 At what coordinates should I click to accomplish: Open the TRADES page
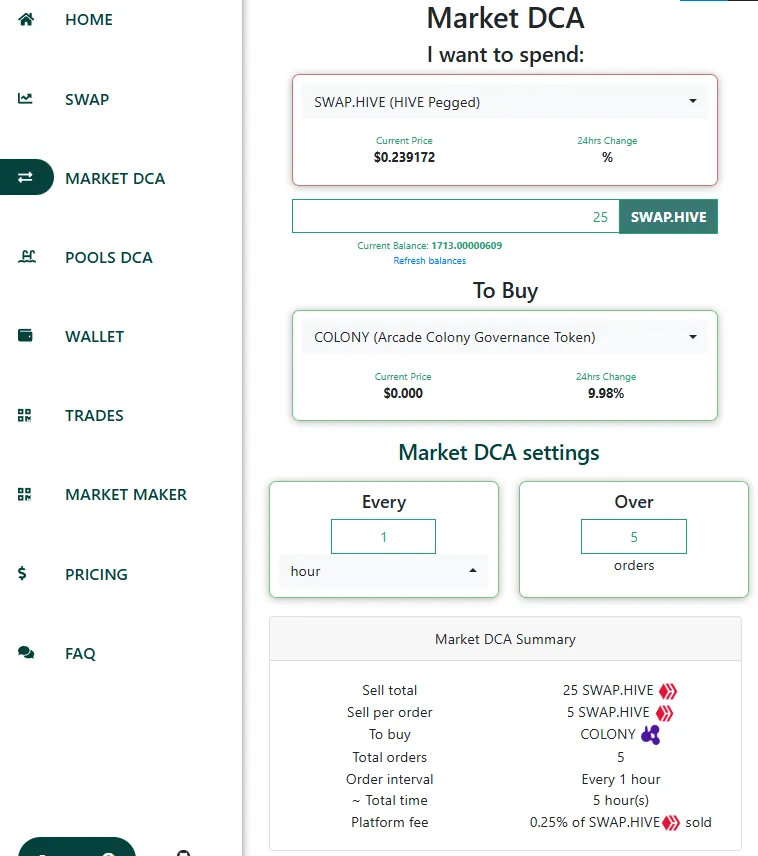(94, 416)
